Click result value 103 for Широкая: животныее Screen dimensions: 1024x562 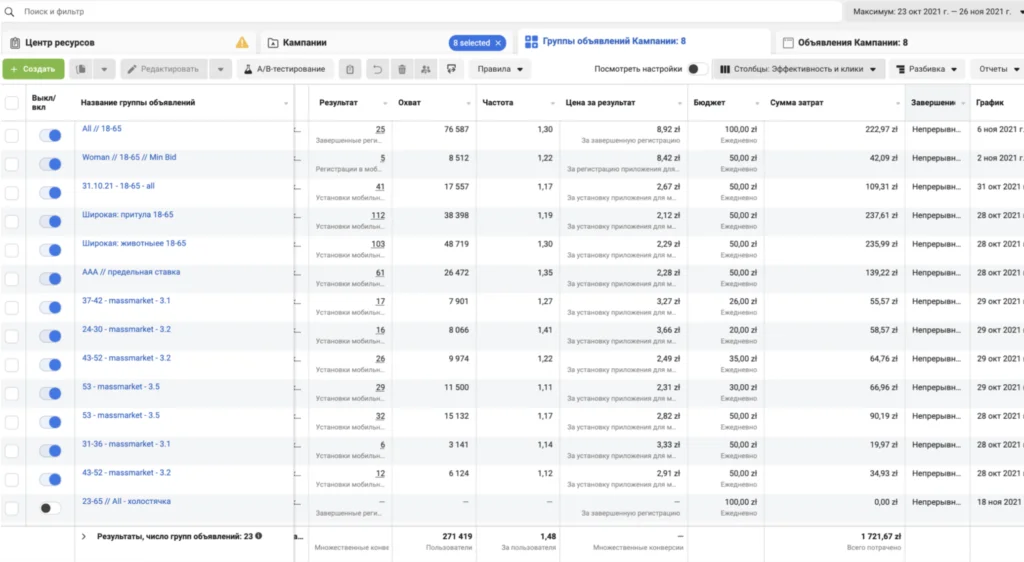[x=377, y=244]
